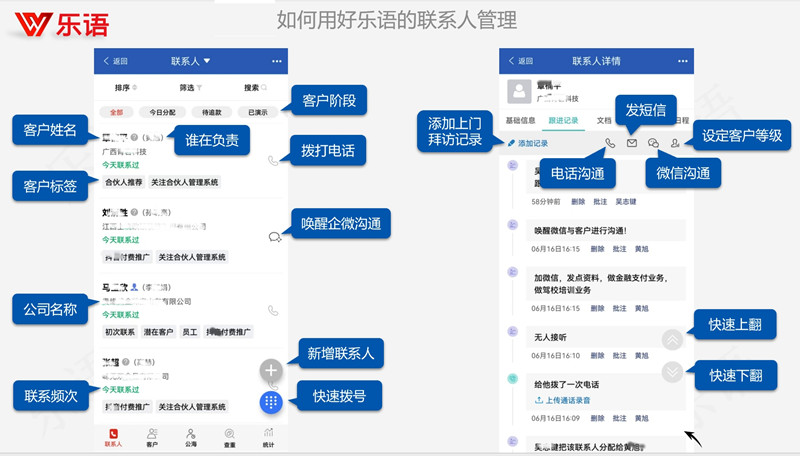Select the 已演示 stage chip

[x=258, y=112]
